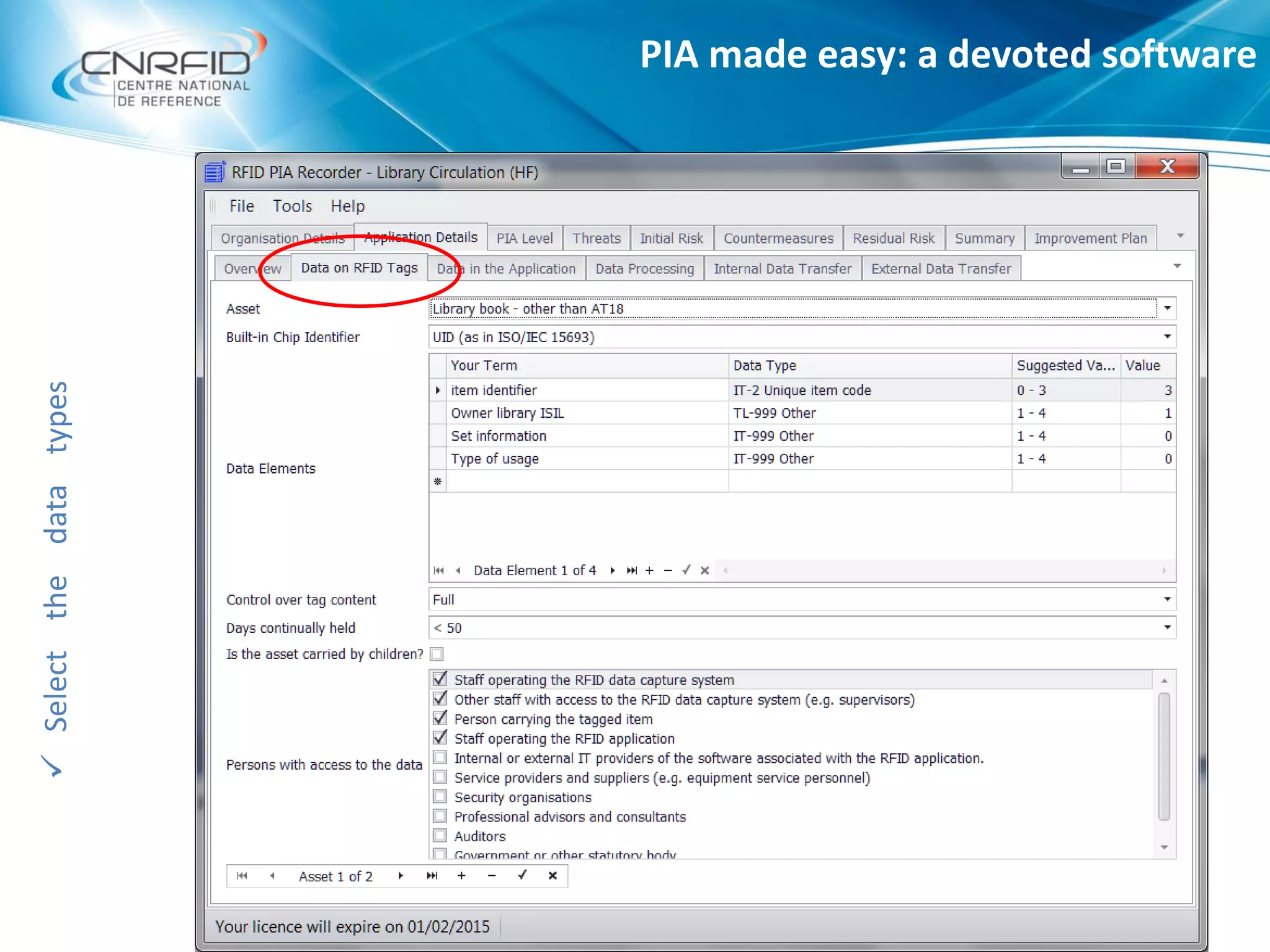Check Professional advisors and consultants

tap(440, 816)
